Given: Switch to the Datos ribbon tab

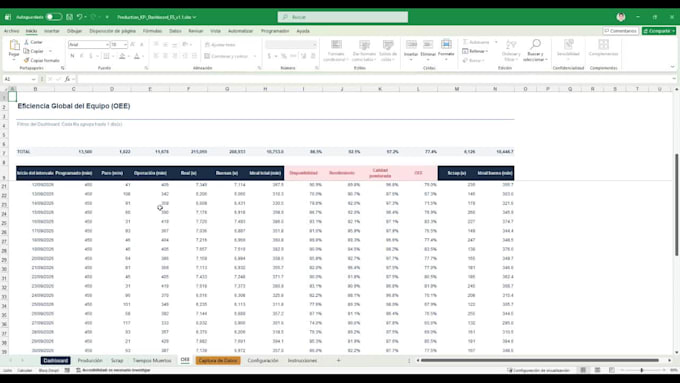Looking at the screenshot, I should (x=175, y=31).
